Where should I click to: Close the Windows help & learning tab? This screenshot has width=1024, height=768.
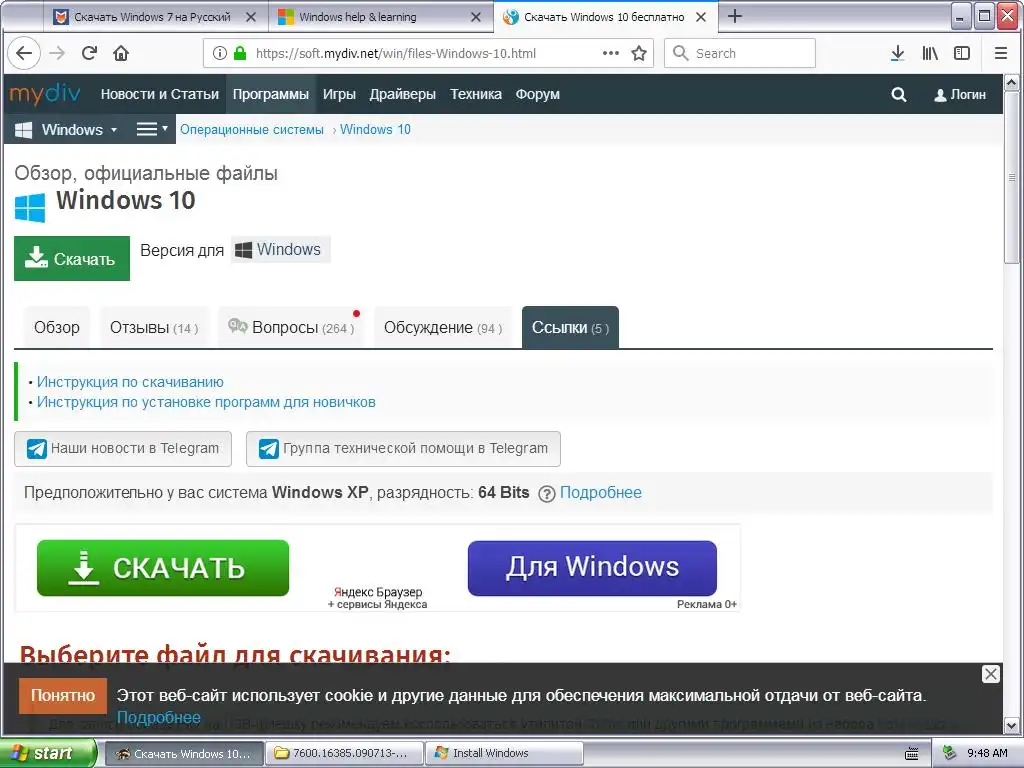[476, 17]
